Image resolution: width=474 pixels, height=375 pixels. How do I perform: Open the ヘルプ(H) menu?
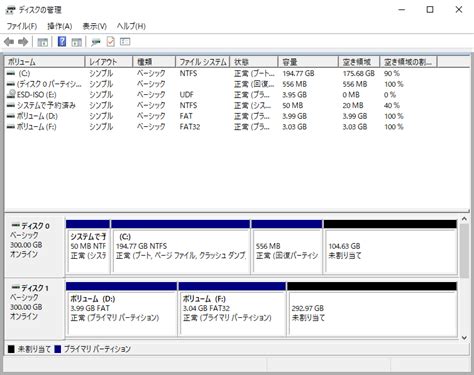click(131, 26)
